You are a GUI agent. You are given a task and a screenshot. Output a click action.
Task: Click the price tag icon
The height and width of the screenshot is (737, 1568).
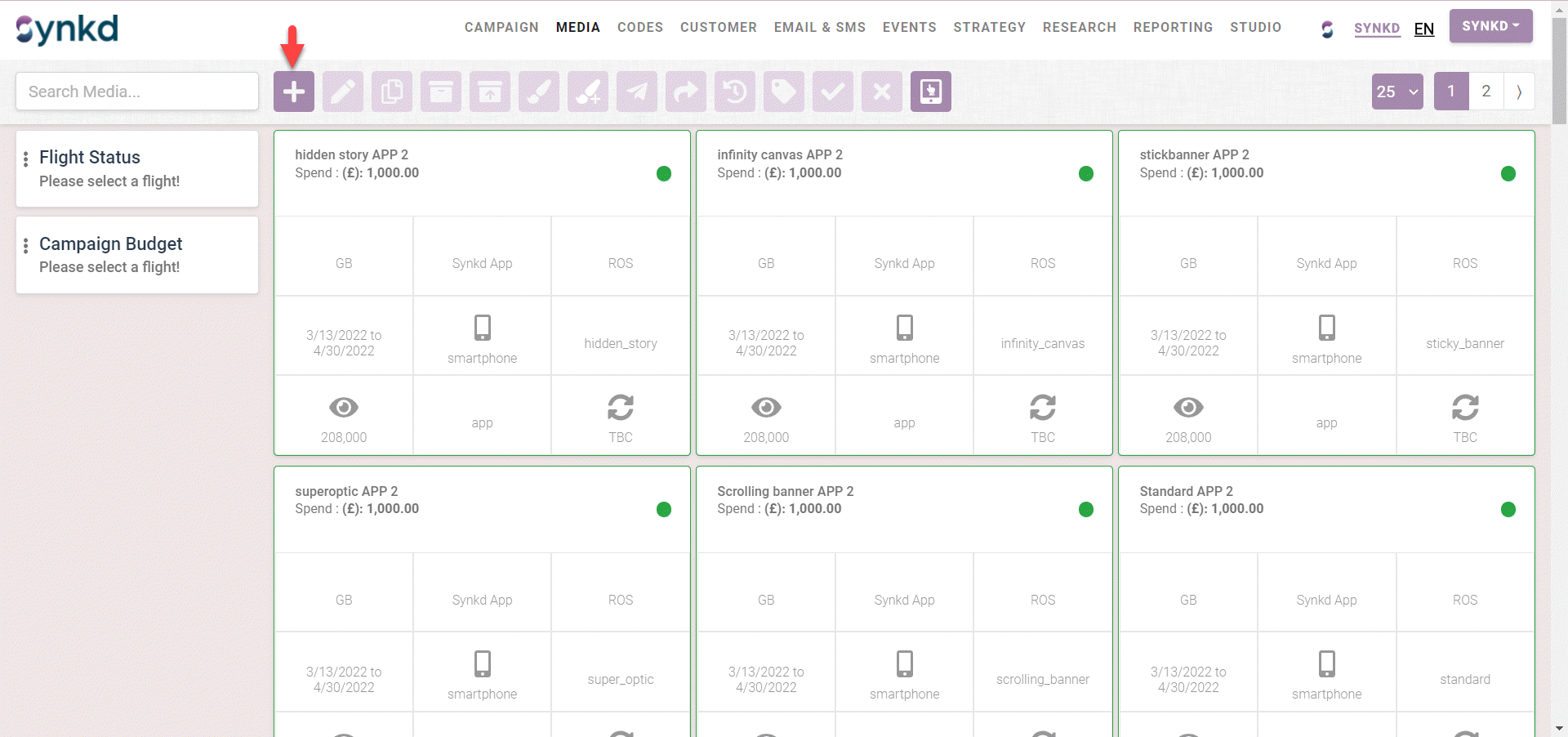point(784,92)
